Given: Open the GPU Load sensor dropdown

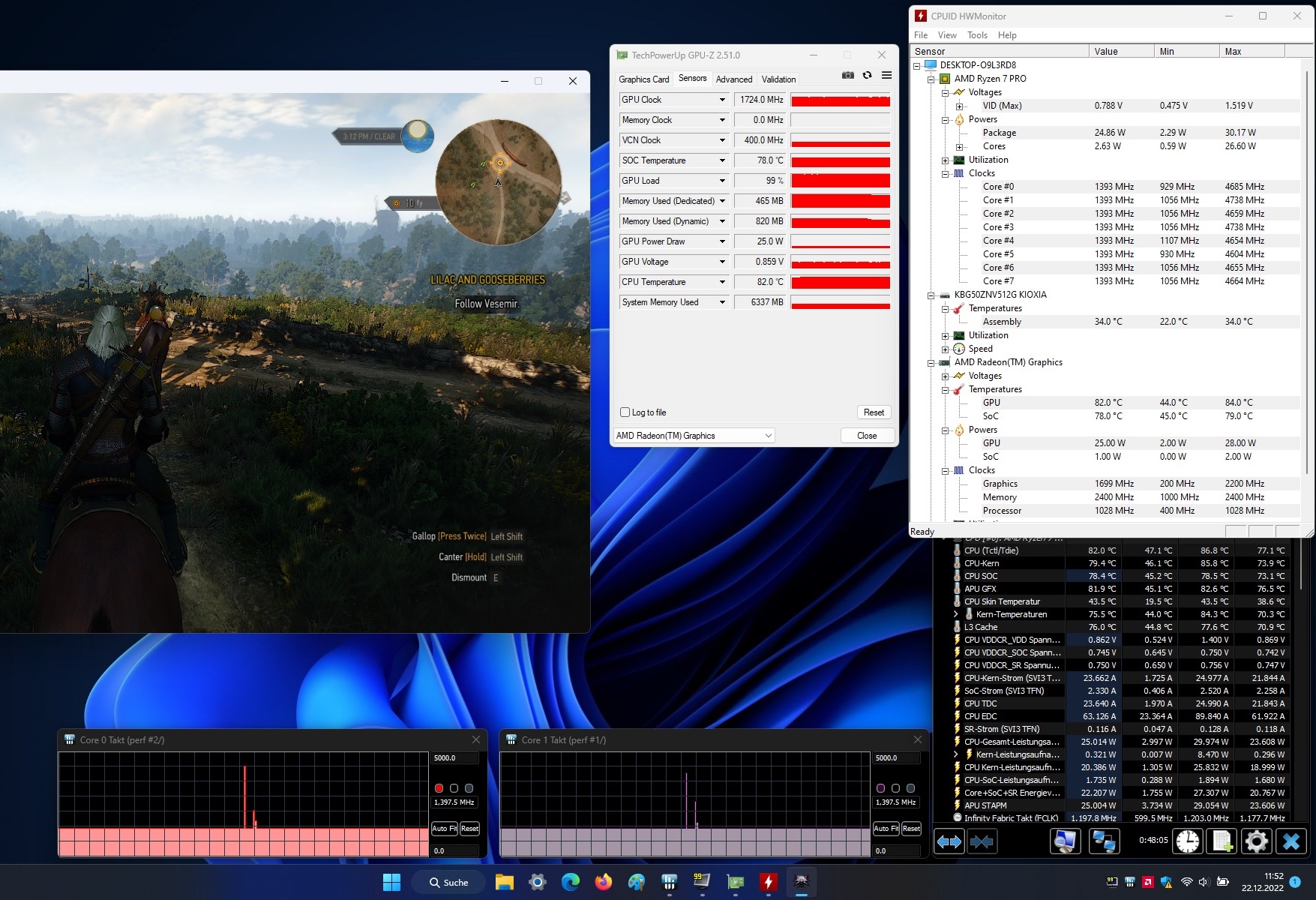Looking at the screenshot, I should coord(722,181).
